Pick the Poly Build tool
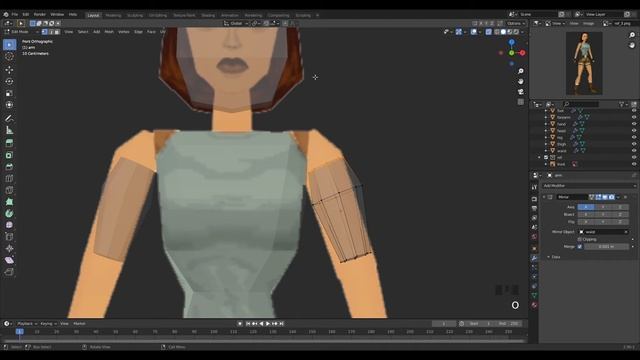The image size is (640, 360). pos(9,202)
